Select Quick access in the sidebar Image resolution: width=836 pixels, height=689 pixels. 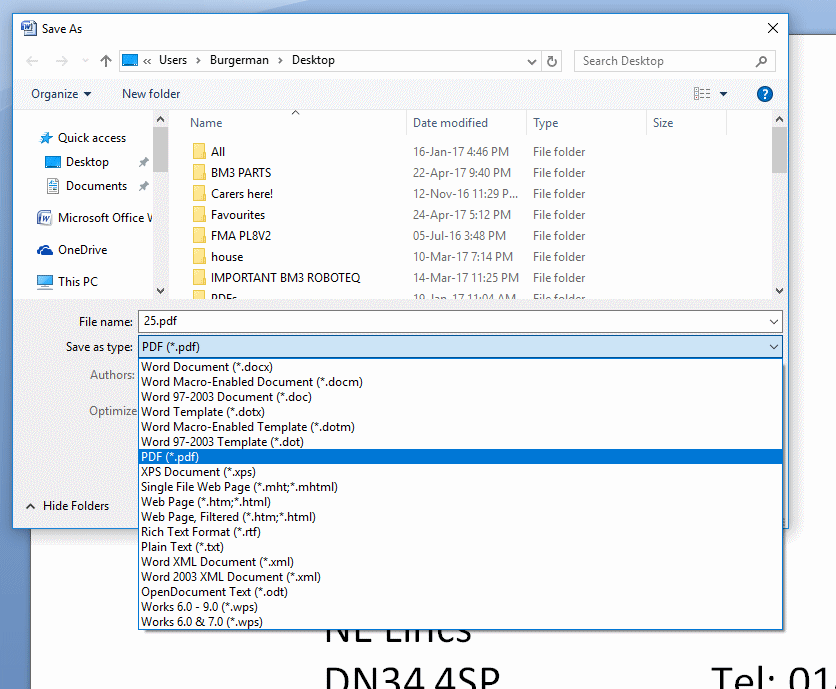[x=91, y=138]
